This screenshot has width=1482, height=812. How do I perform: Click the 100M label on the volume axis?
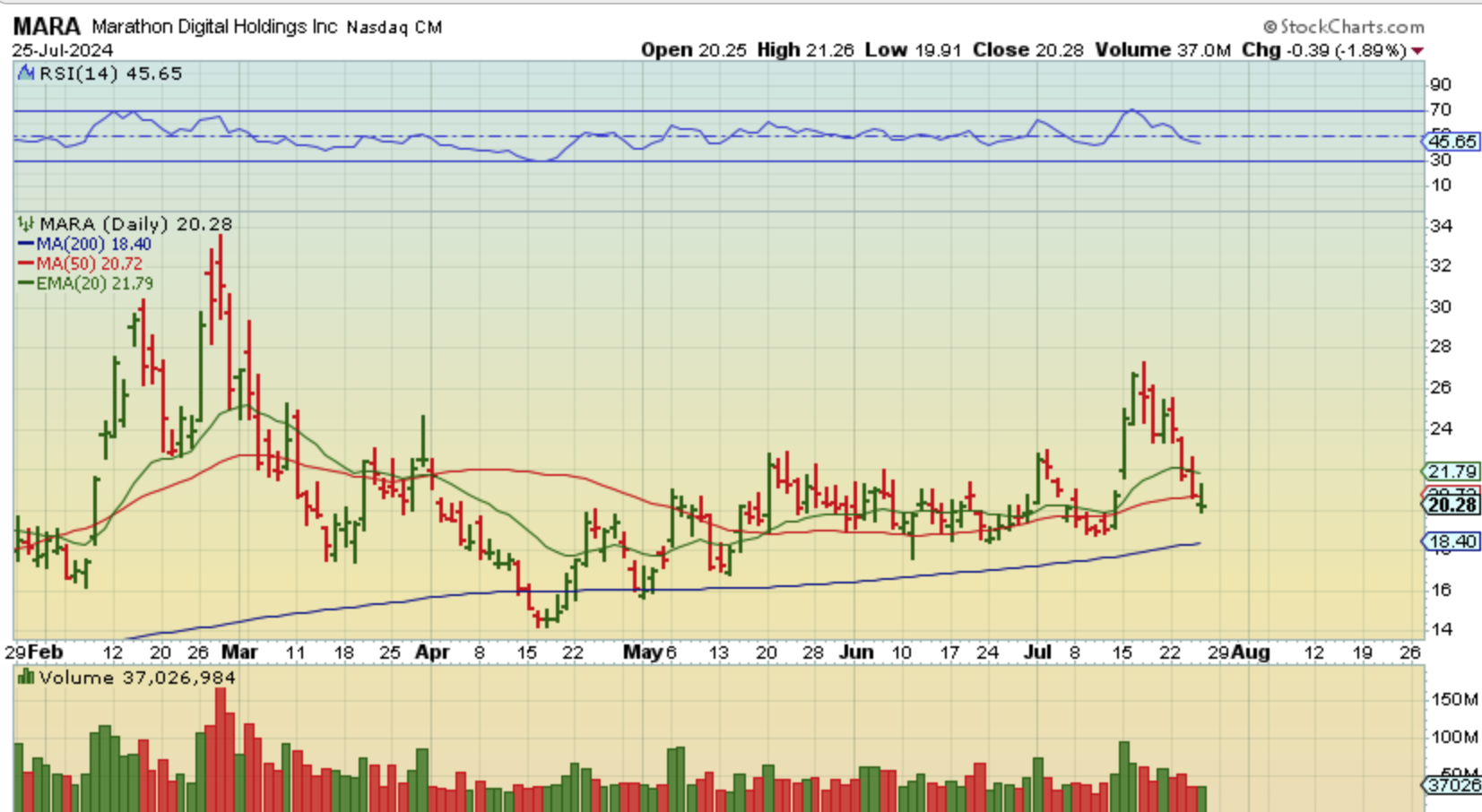coord(1454,738)
